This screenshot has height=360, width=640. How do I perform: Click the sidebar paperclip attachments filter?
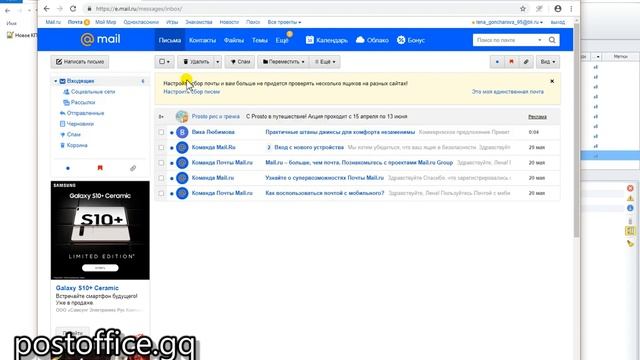click(x=133, y=168)
